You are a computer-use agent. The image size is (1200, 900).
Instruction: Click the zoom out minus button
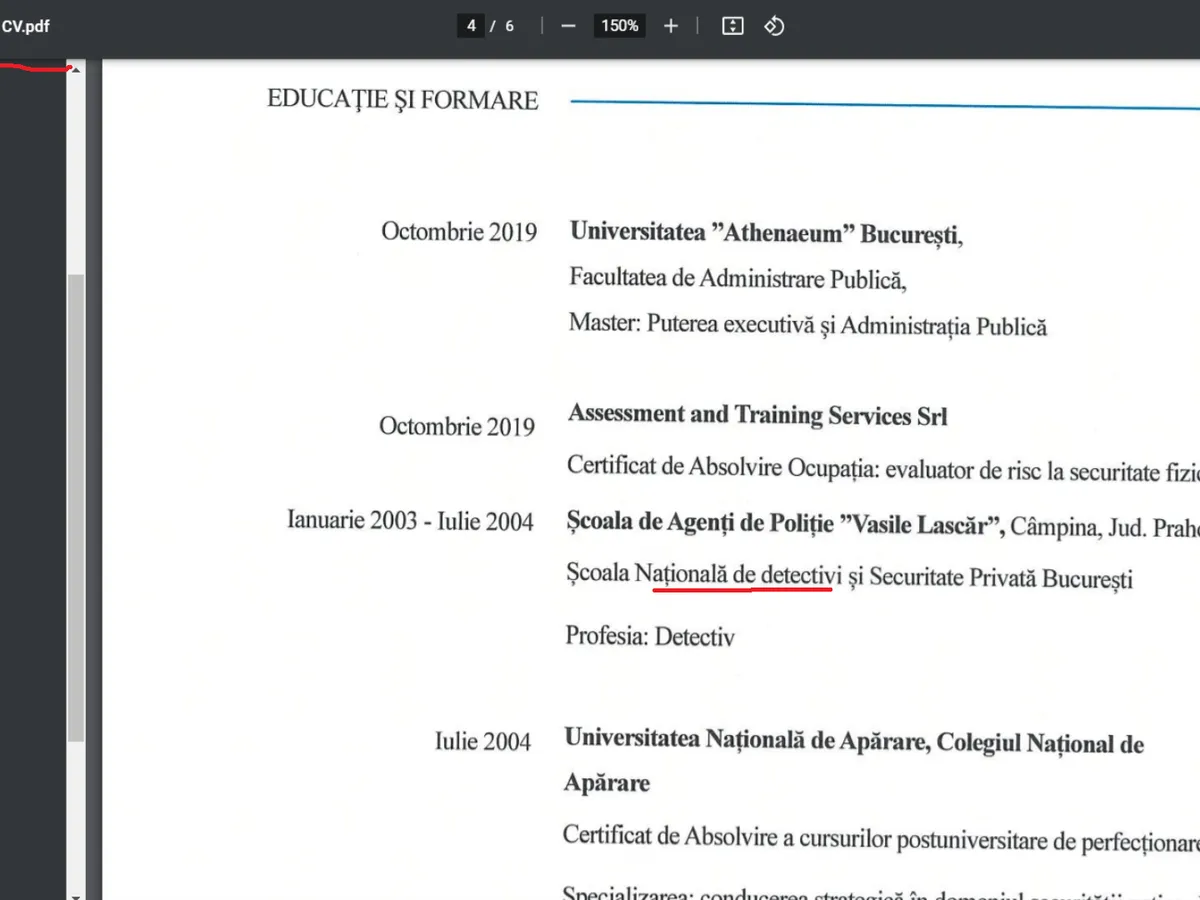568,26
